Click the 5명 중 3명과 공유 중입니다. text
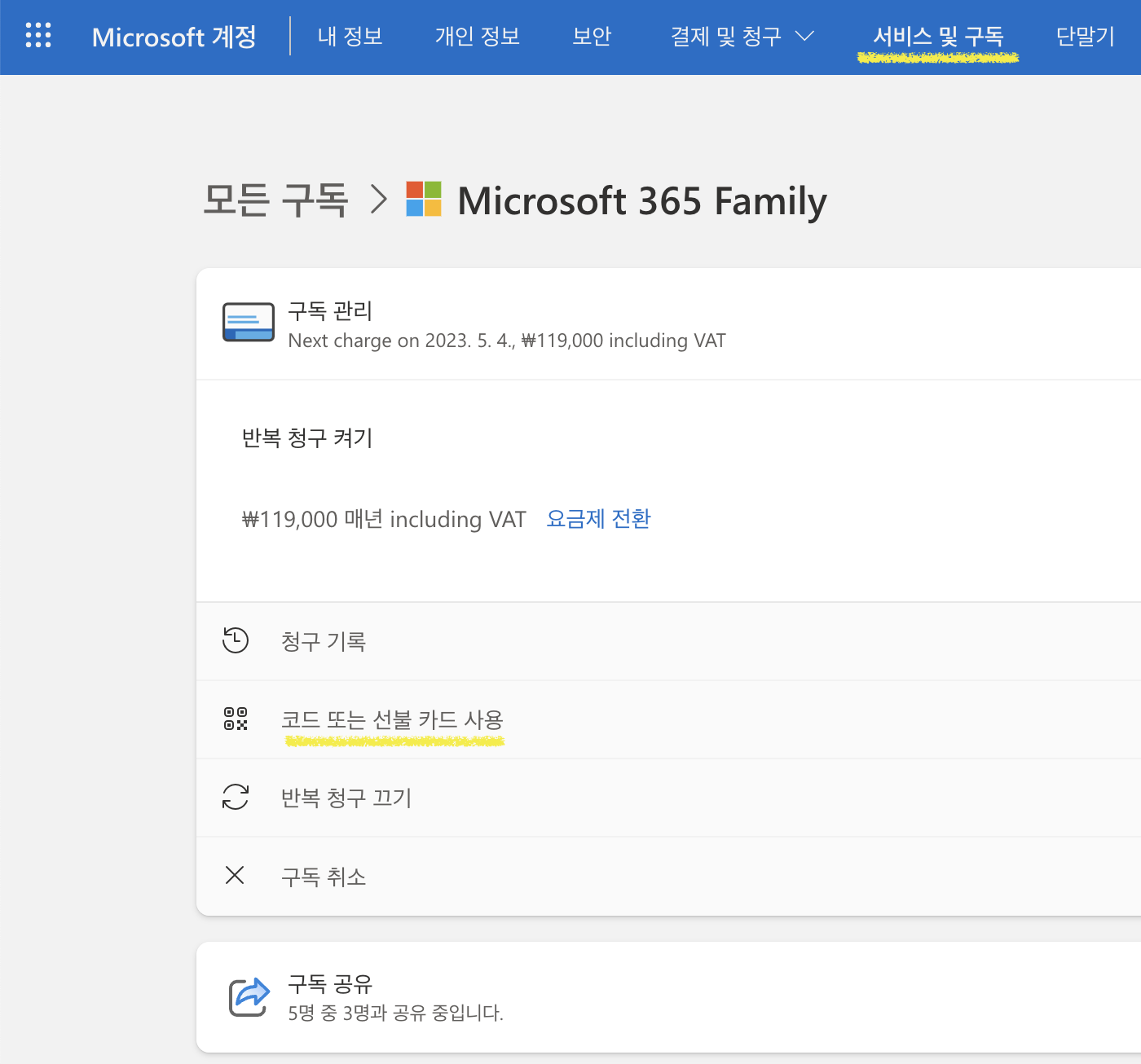This screenshot has height=1064, width=1141. (395, 1013)
